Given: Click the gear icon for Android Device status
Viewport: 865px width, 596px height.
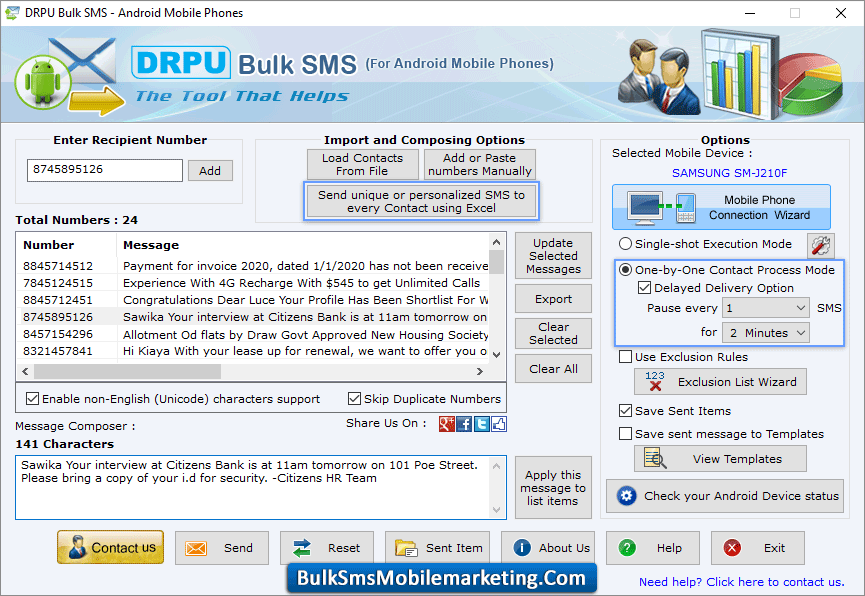Looking at the screenshot, I should tap(627, 496).
